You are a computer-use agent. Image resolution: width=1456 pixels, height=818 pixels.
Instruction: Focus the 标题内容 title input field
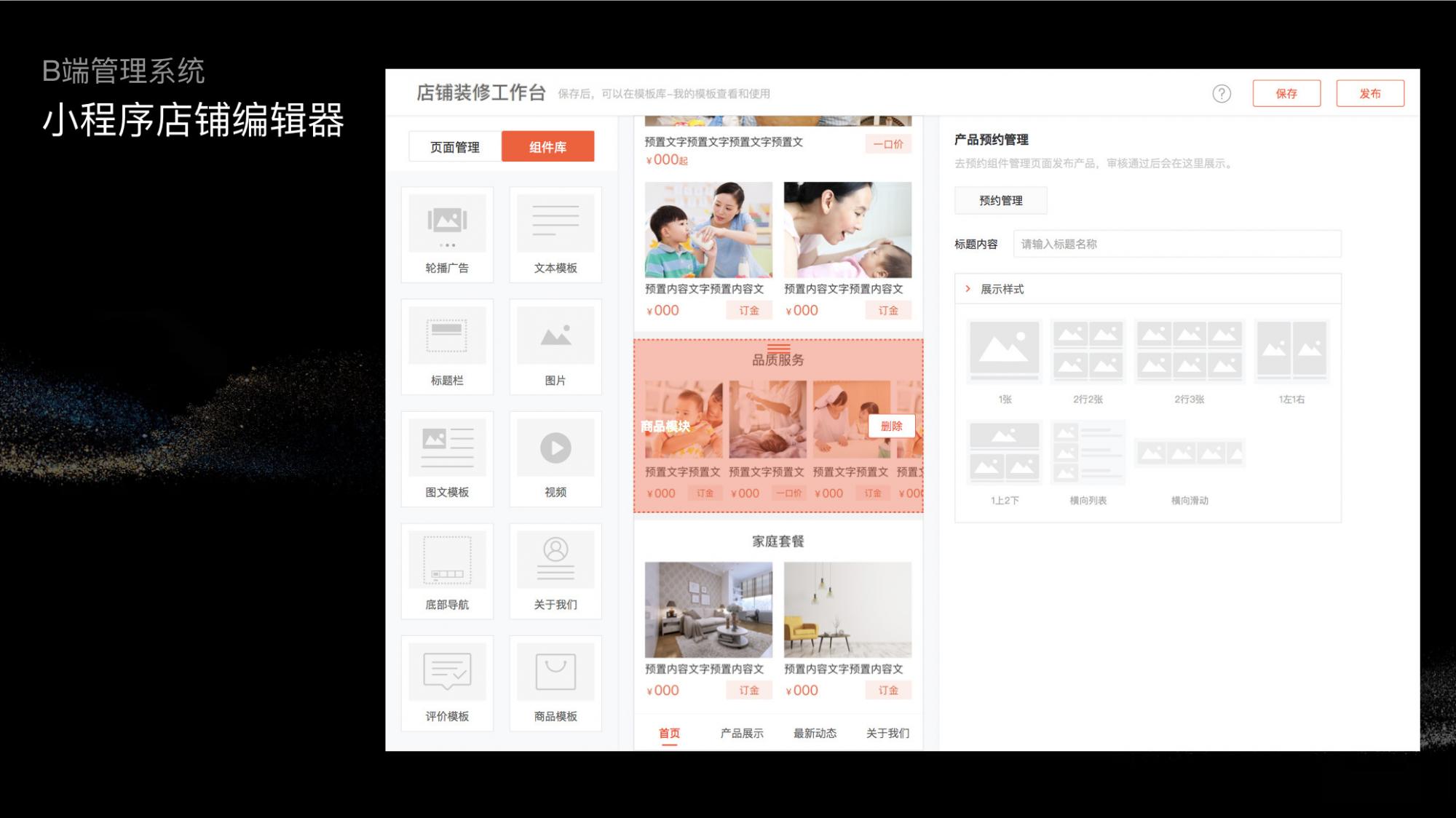[1176, 244]
